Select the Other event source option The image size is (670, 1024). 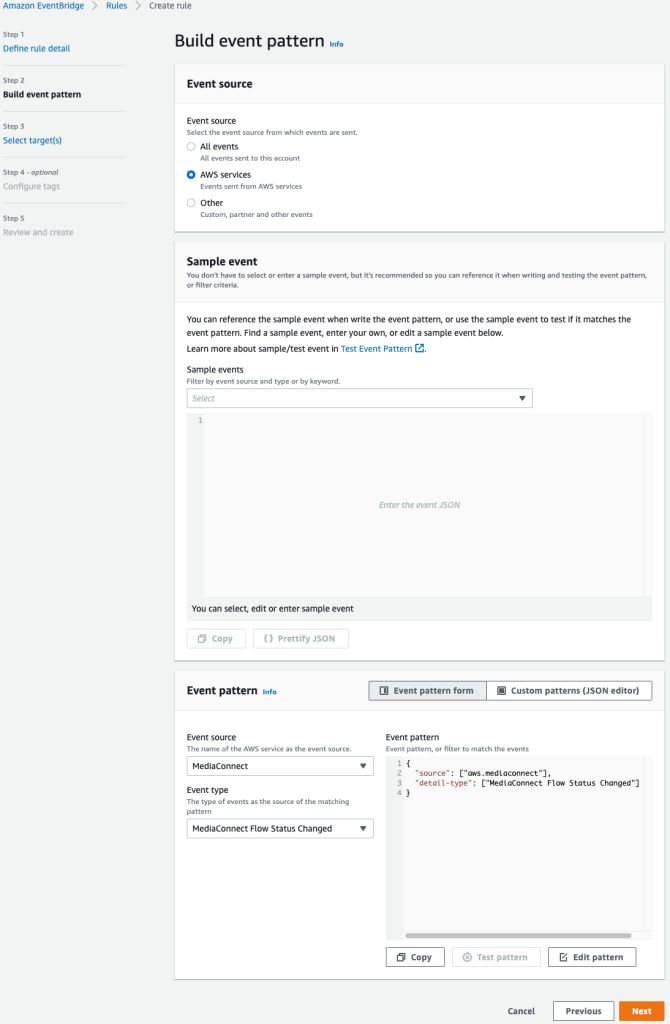point(190,203)
